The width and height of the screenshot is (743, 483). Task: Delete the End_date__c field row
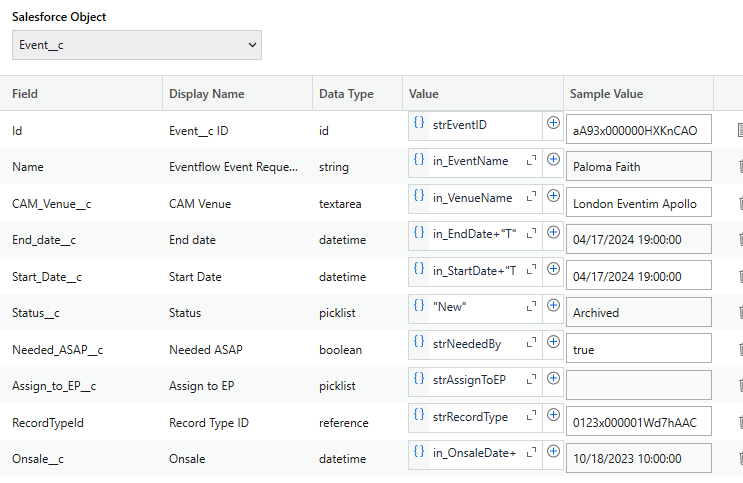(x=740, y=239)
